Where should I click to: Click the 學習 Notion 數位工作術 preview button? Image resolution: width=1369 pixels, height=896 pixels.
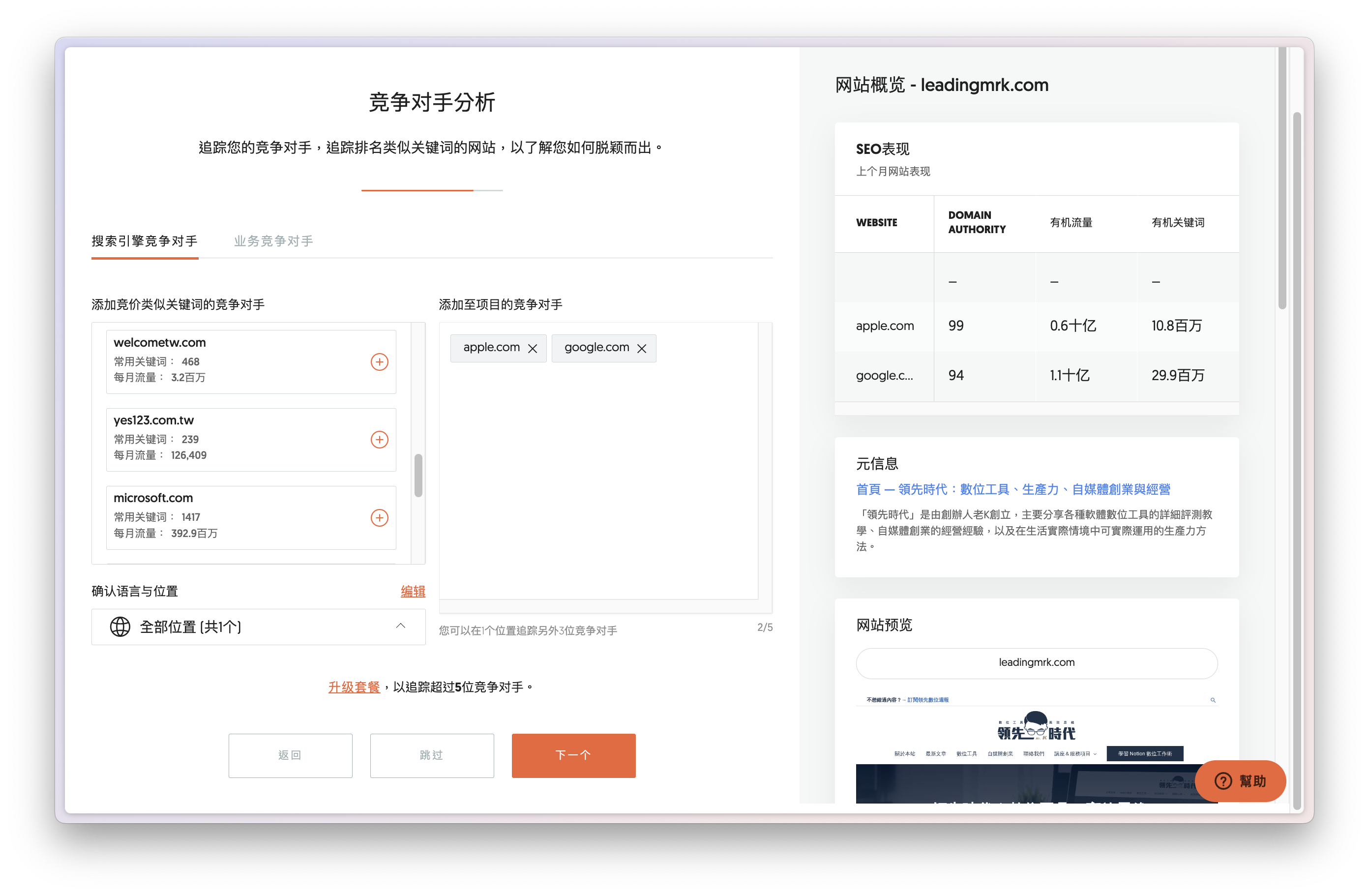[1145, 753]
